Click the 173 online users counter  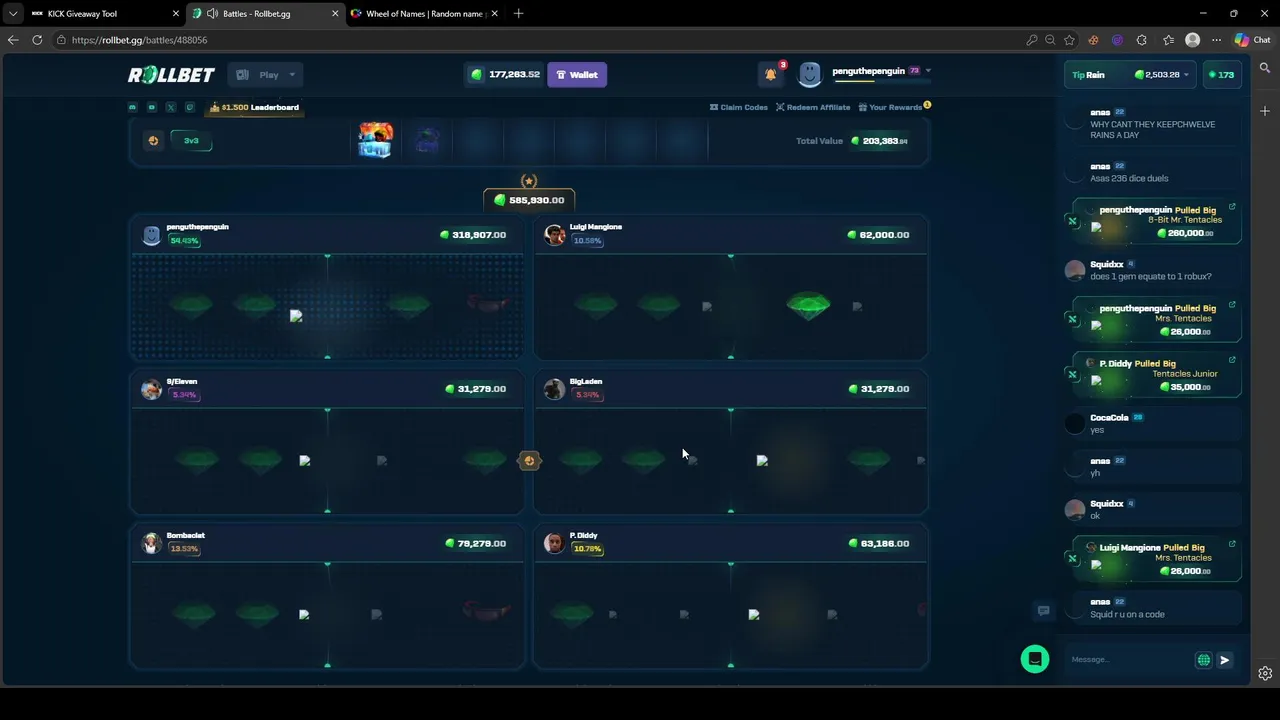pos(1221,75)
